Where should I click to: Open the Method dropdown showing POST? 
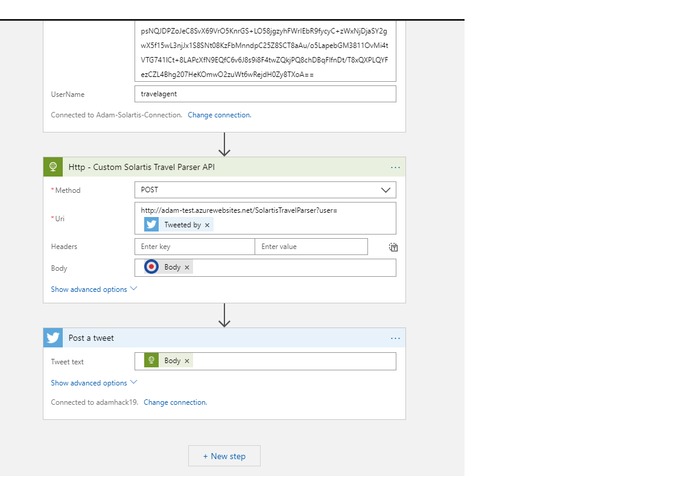(x=265, y=190)
